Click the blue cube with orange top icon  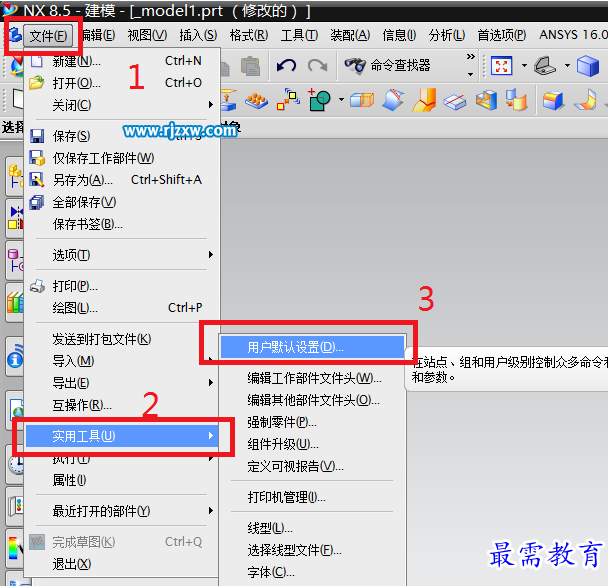[553, 100]
